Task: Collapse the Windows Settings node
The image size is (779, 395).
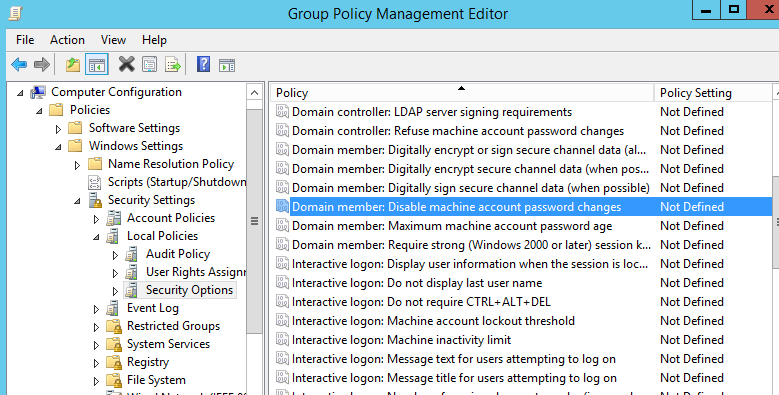Action: (58, 147)
